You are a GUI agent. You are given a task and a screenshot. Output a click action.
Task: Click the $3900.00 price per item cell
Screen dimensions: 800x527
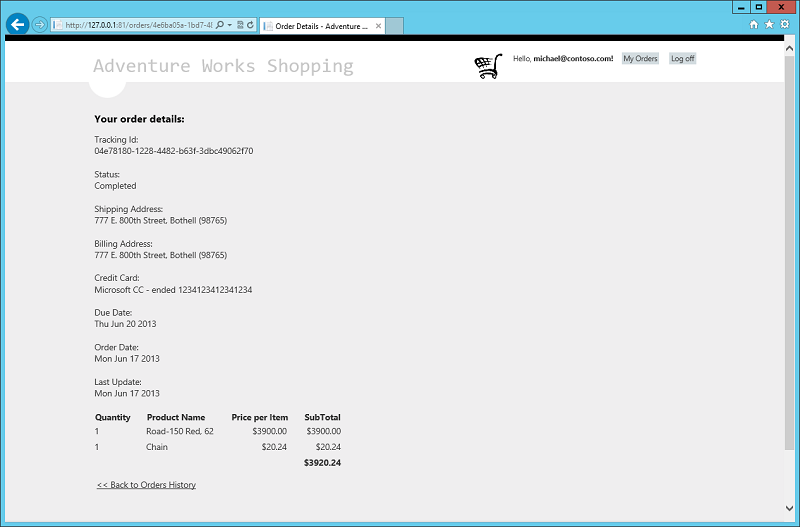click(x=269, y=432)
